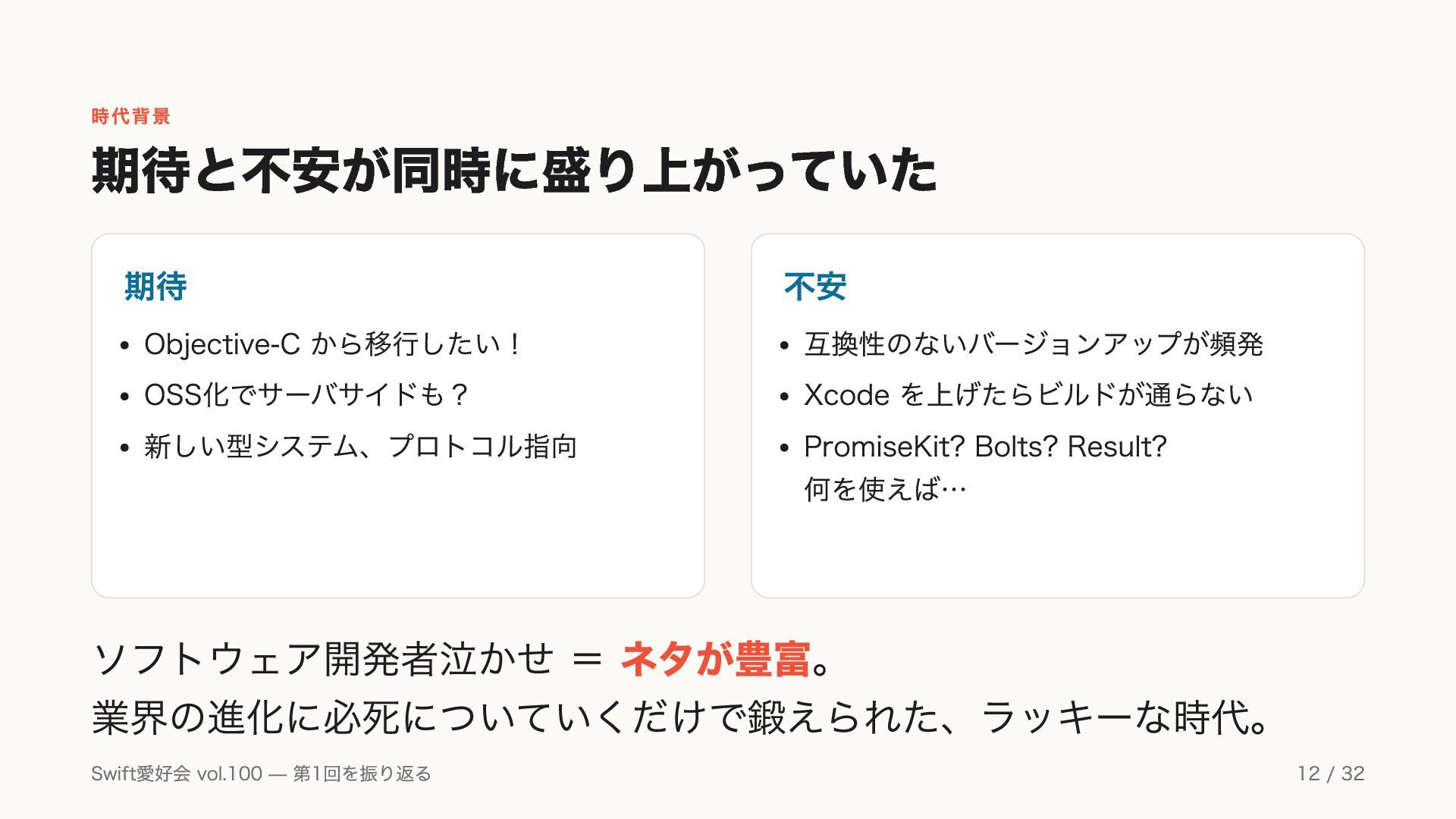
Task: Click the footer Swift愛好会 vol.100 — 第1回を振り返る
Action: tap(261, 773)
